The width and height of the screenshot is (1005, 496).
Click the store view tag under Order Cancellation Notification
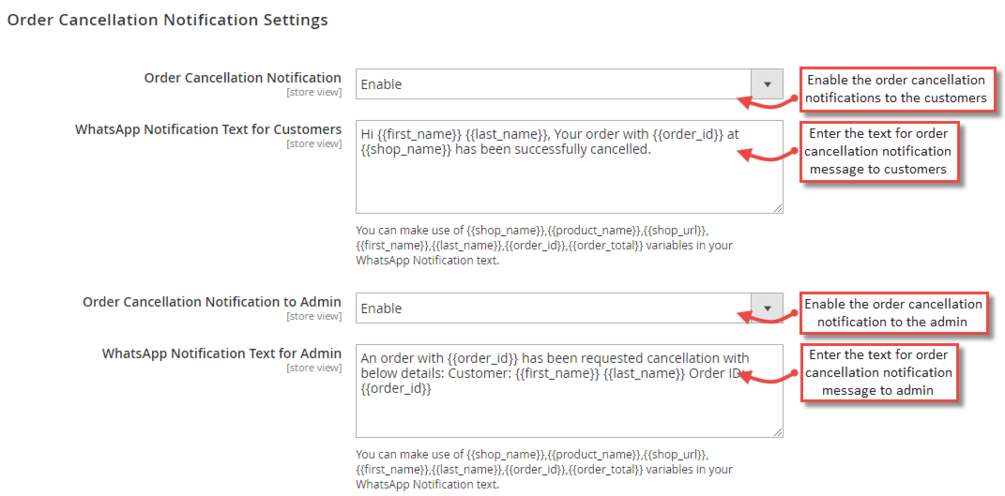313,93
